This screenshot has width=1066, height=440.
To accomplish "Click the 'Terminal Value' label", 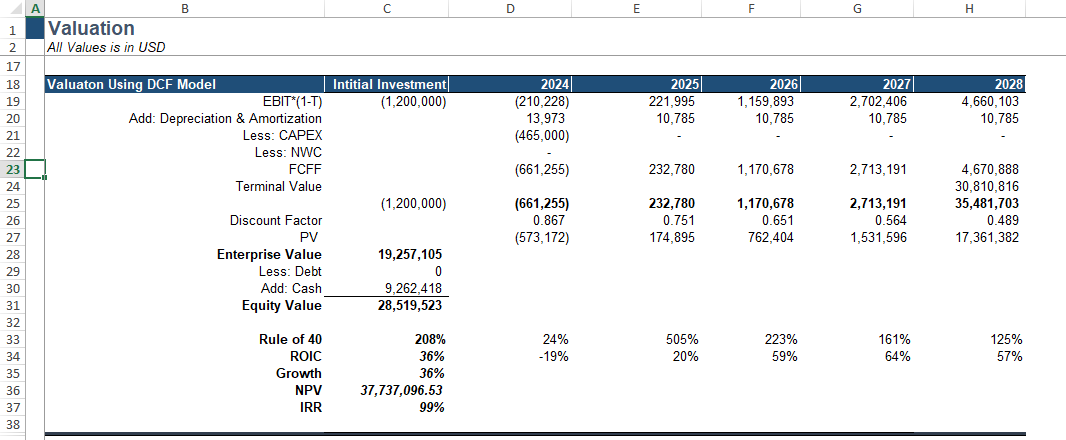I will coord(279,186).
